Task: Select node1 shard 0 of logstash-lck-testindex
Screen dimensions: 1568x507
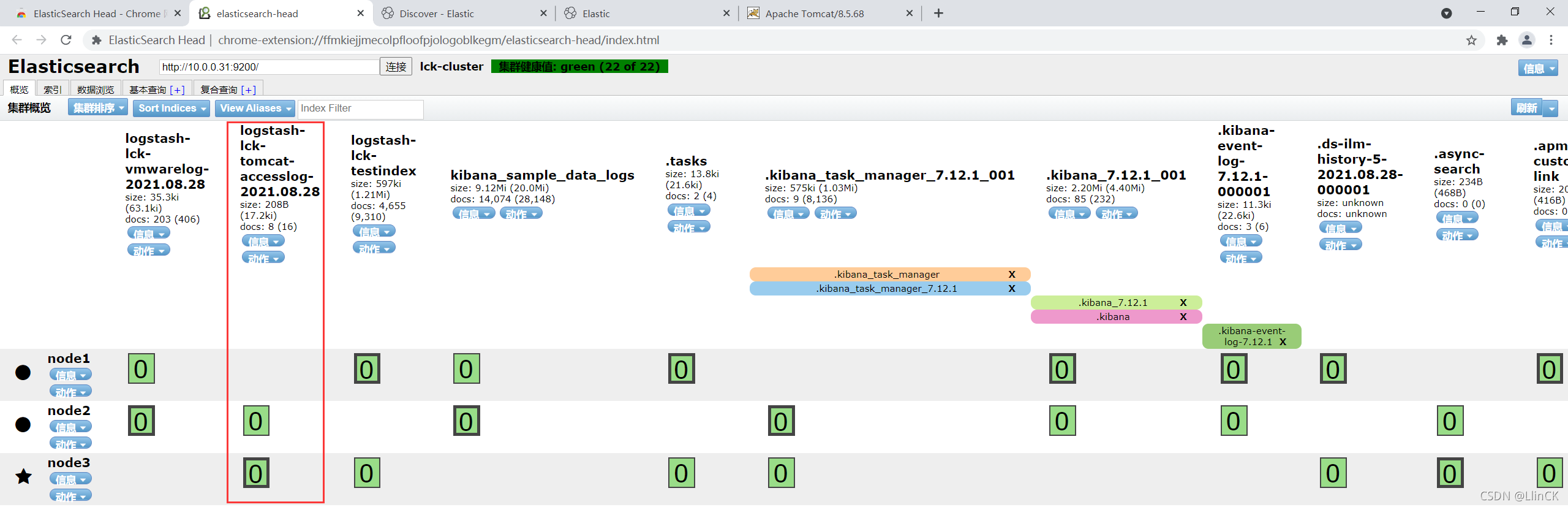Action: (367, 368)
